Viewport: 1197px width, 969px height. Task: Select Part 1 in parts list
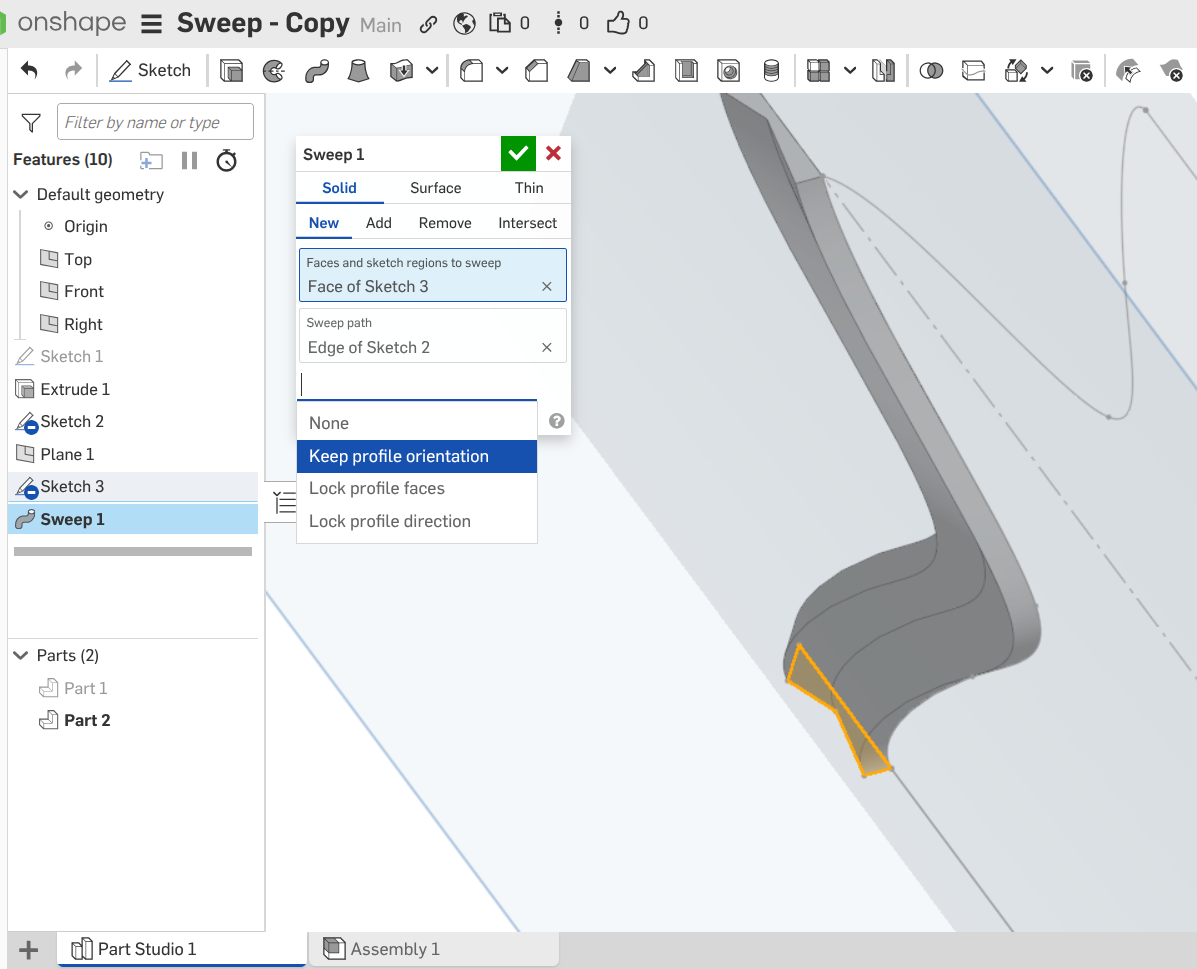click(x=85, y=688)
